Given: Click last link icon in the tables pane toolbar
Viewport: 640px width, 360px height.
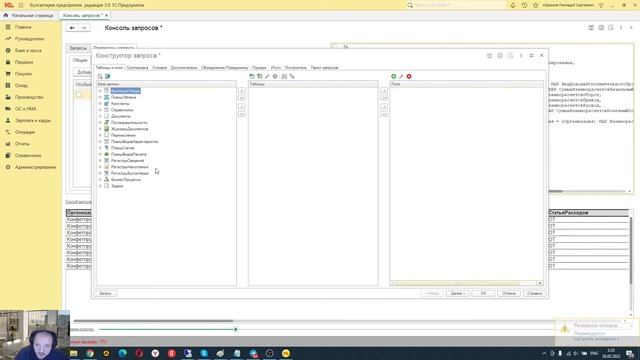Looking at the screenshot, I should point(292,76).
